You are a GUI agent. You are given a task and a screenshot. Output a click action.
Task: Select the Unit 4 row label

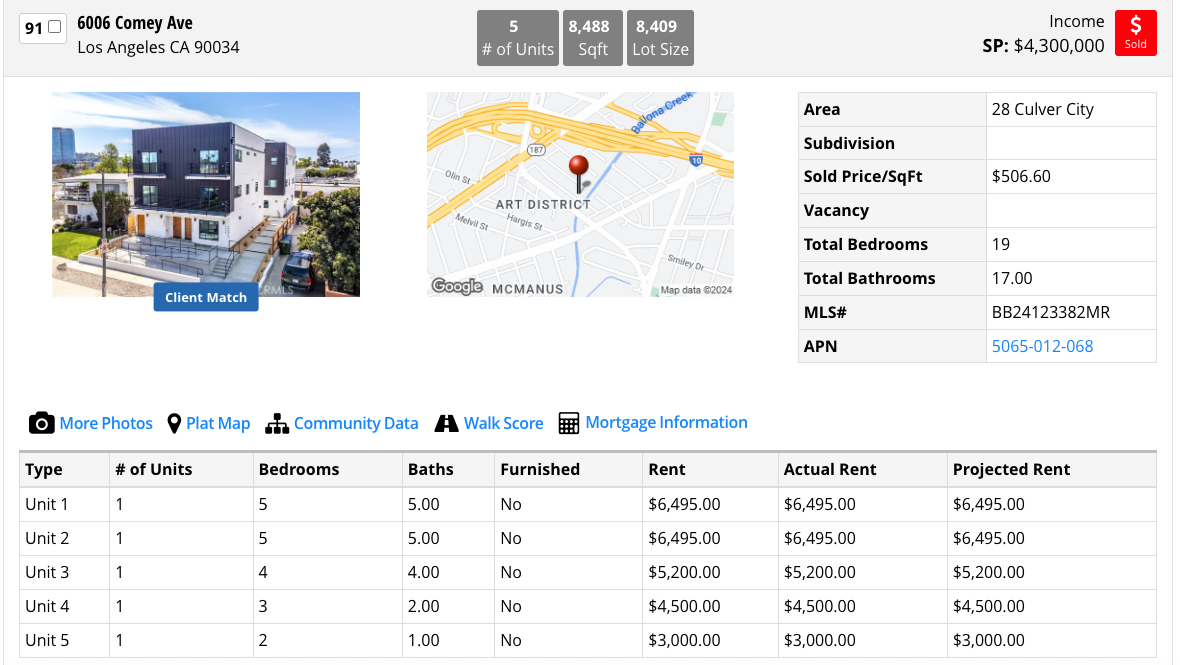tap(47, 606)
